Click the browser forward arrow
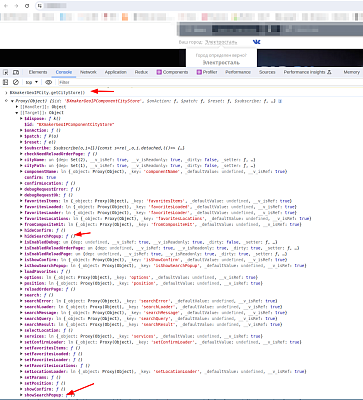The image size is (363, 400). tap(16, 6)
